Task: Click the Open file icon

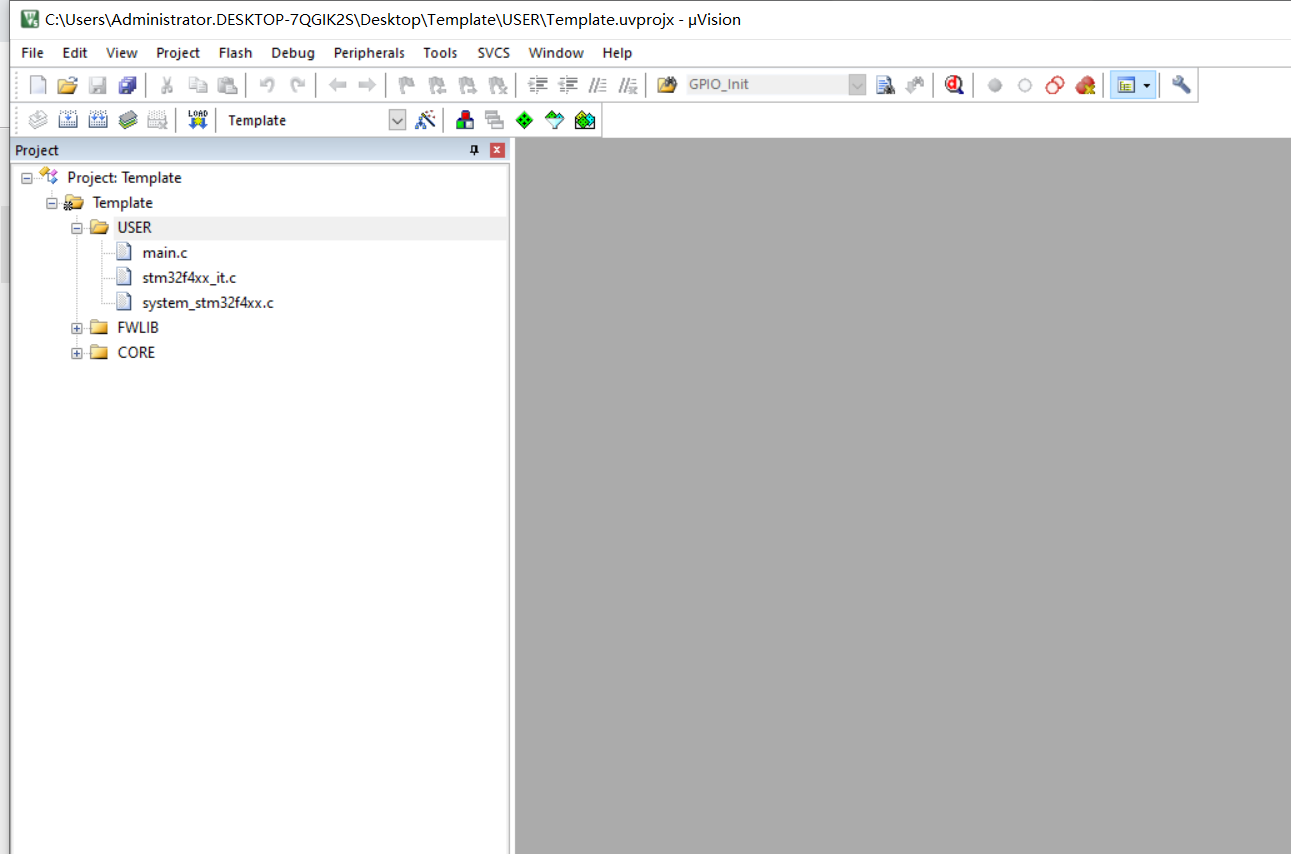Action: (x=67, y=85)
